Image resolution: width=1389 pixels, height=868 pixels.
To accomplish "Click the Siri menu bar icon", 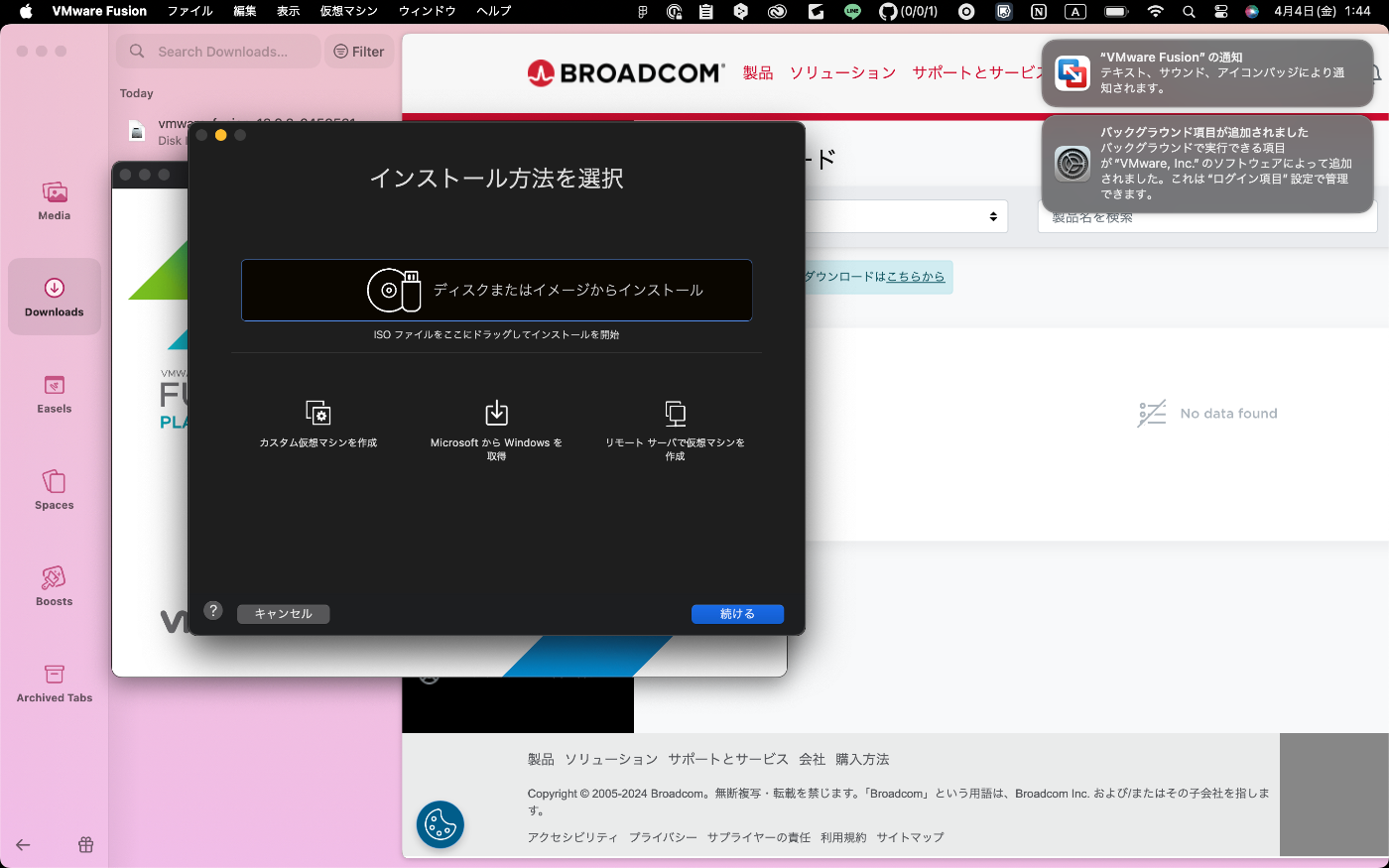I will [x=1252, y=11].
